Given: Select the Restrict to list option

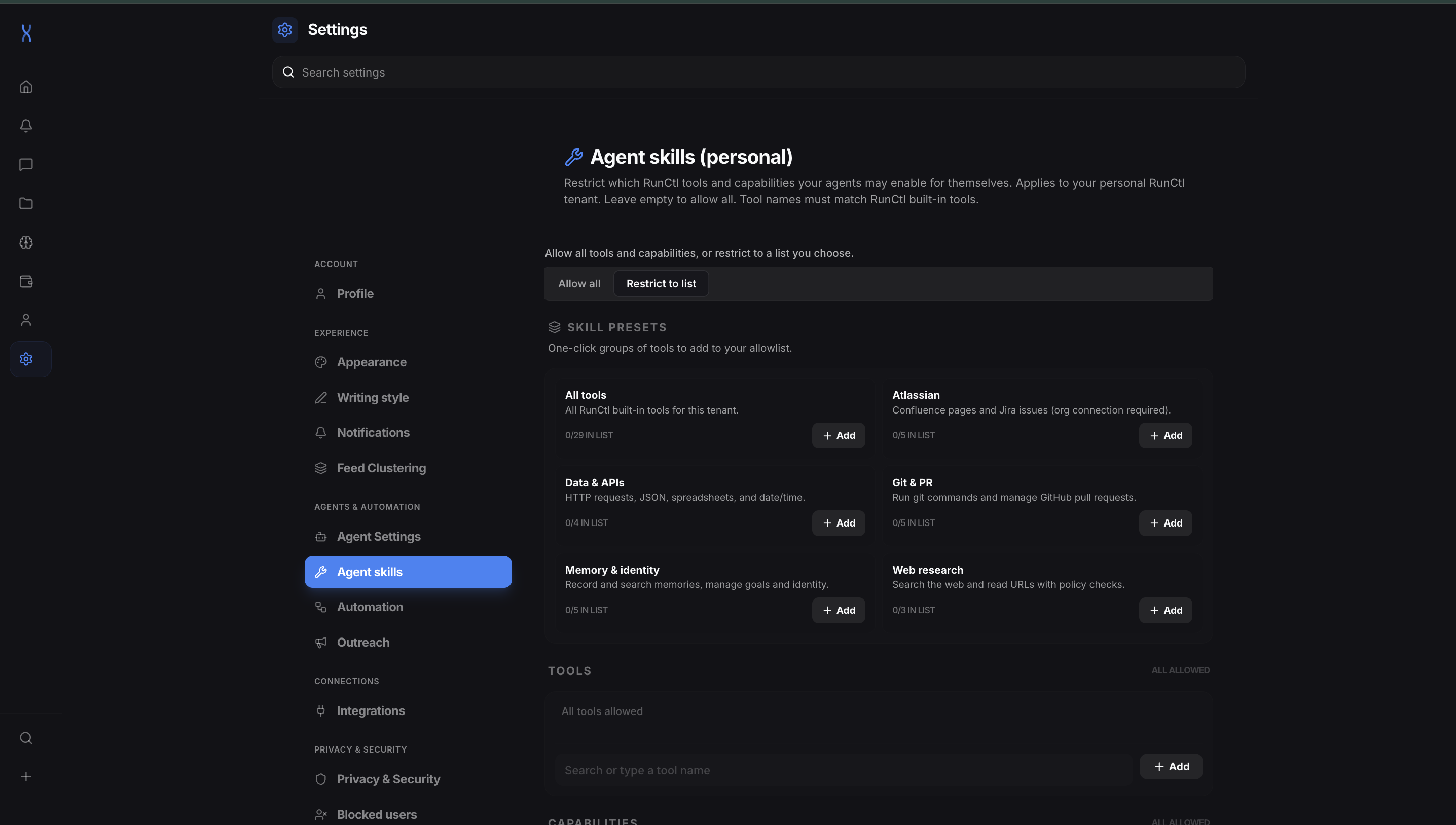Looking at the screenshot, I should pyautogui.click(x=661, y=283).
